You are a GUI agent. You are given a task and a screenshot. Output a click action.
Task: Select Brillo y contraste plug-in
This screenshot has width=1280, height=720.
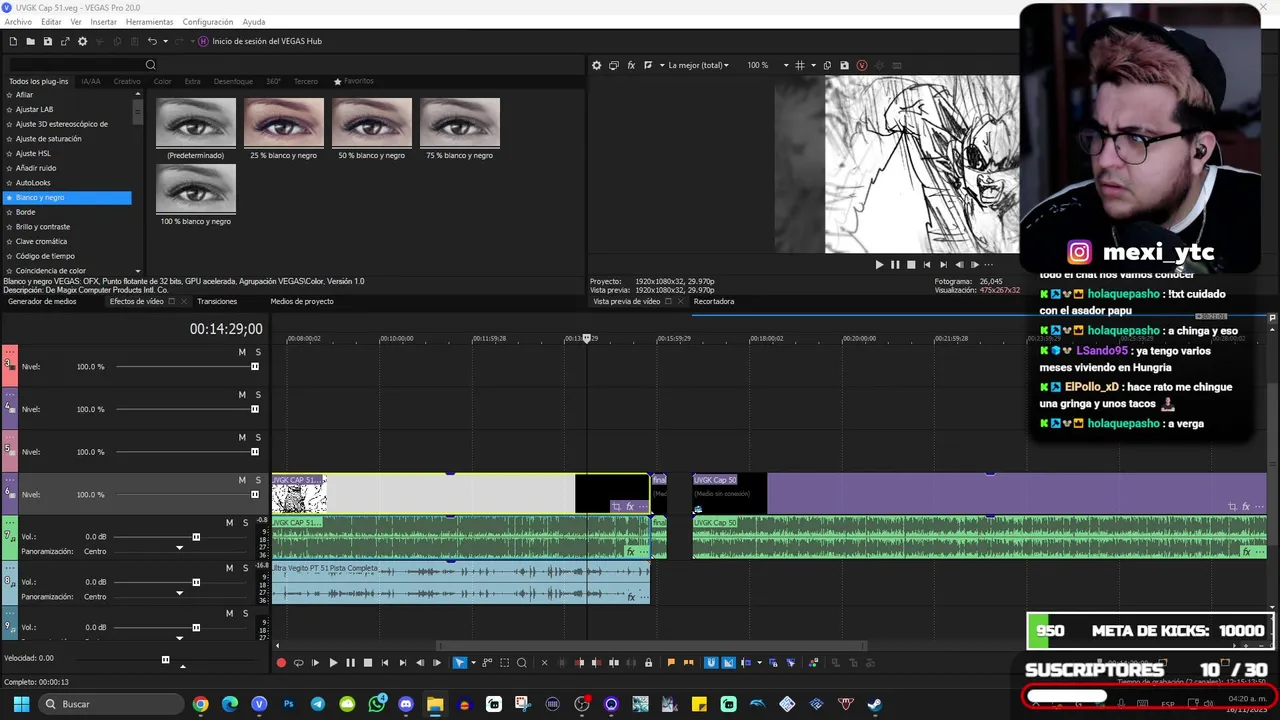43,227
